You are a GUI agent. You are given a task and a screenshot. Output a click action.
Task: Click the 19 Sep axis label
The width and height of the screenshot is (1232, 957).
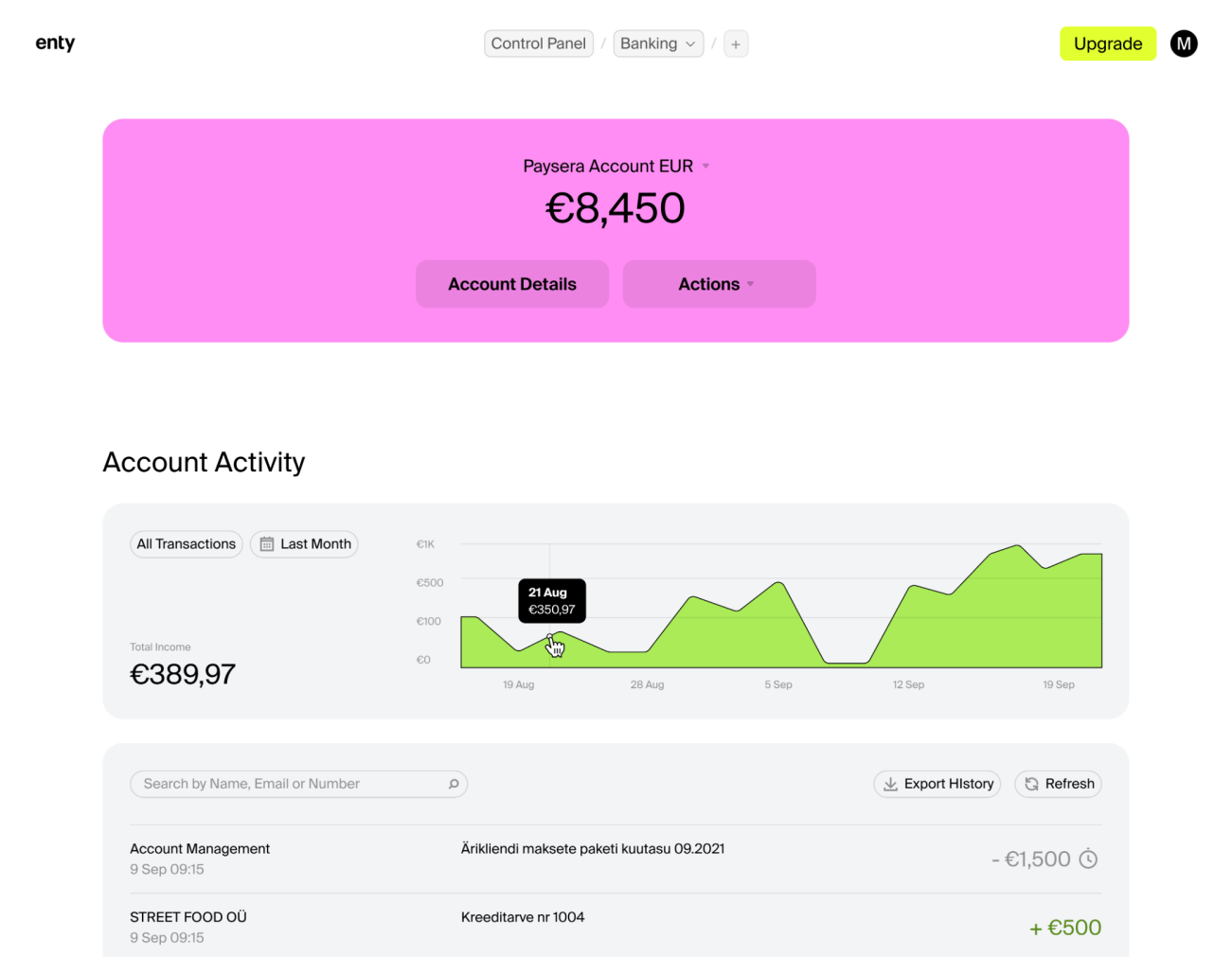pyautogui.click(x=1059, y=684)
